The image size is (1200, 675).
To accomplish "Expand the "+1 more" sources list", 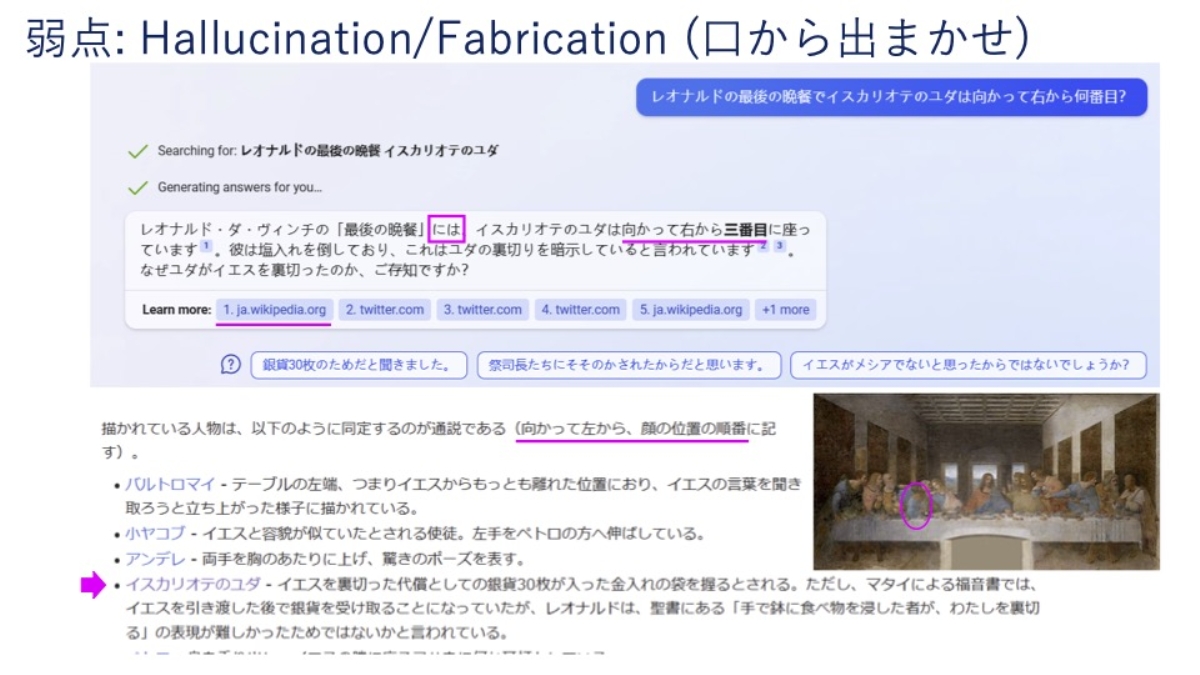I will click(786, 311).
